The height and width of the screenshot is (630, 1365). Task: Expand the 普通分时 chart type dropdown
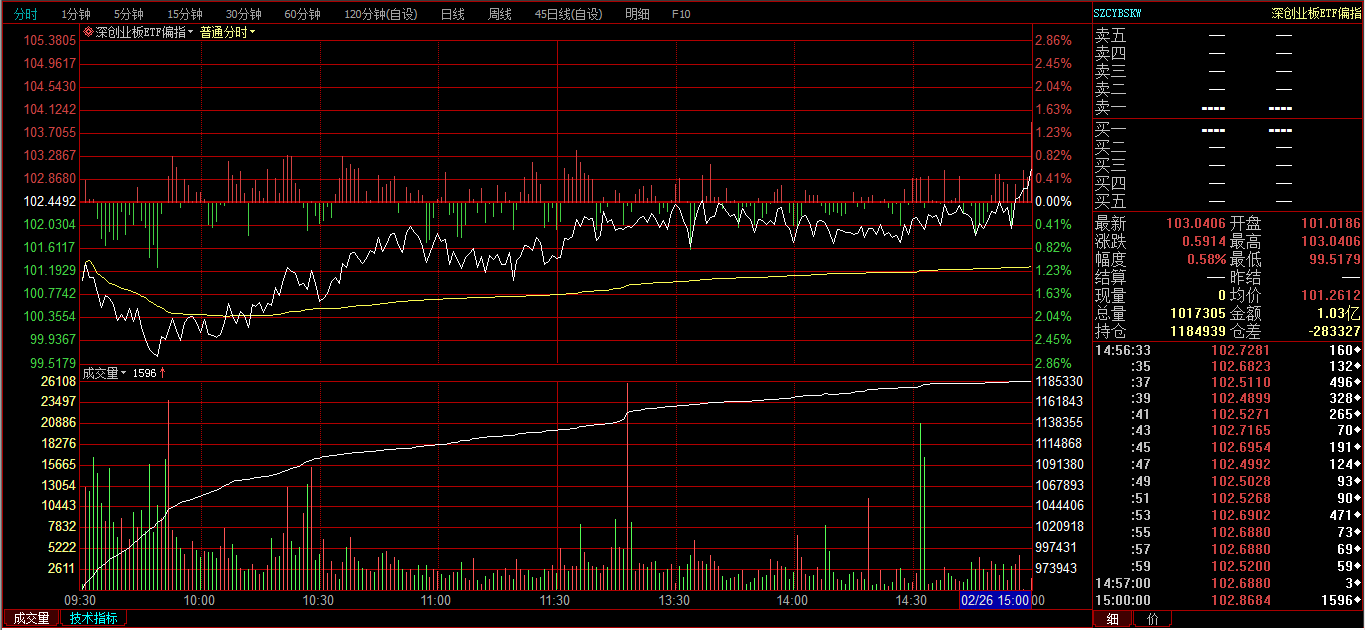(x=227, y=32)
